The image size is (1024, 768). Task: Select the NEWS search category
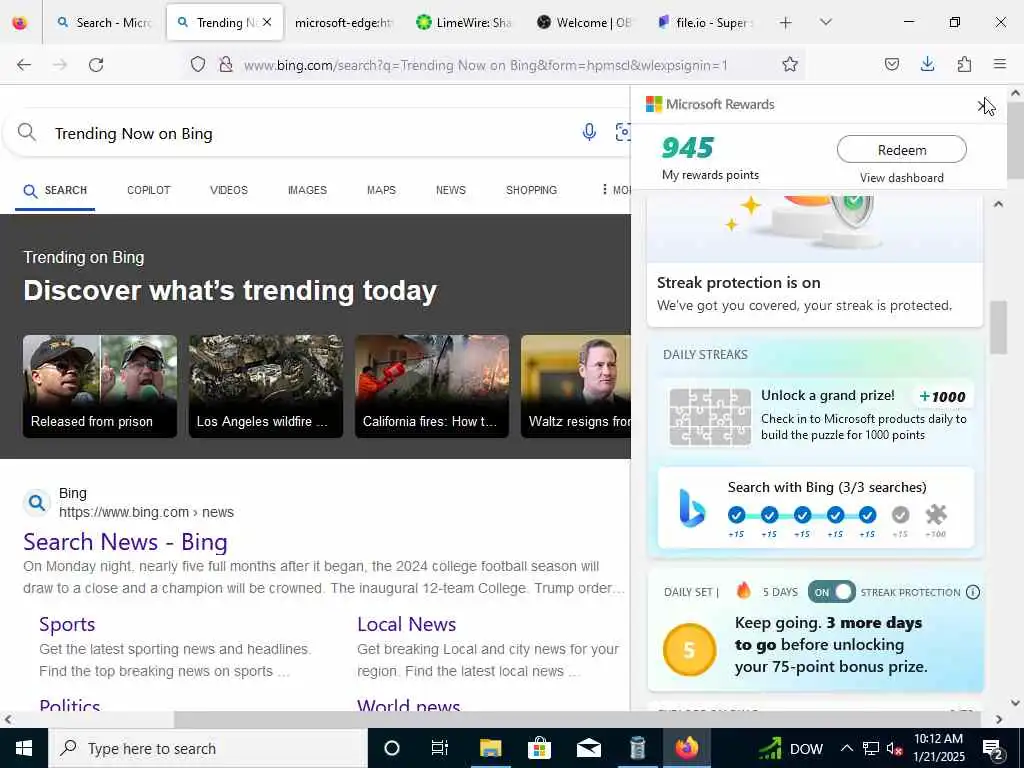(x=451, y=190)
